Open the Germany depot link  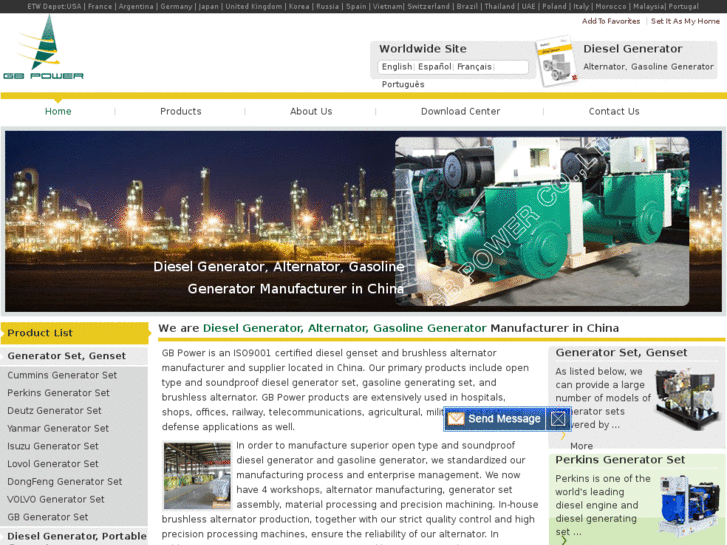[x=176, y=6]
